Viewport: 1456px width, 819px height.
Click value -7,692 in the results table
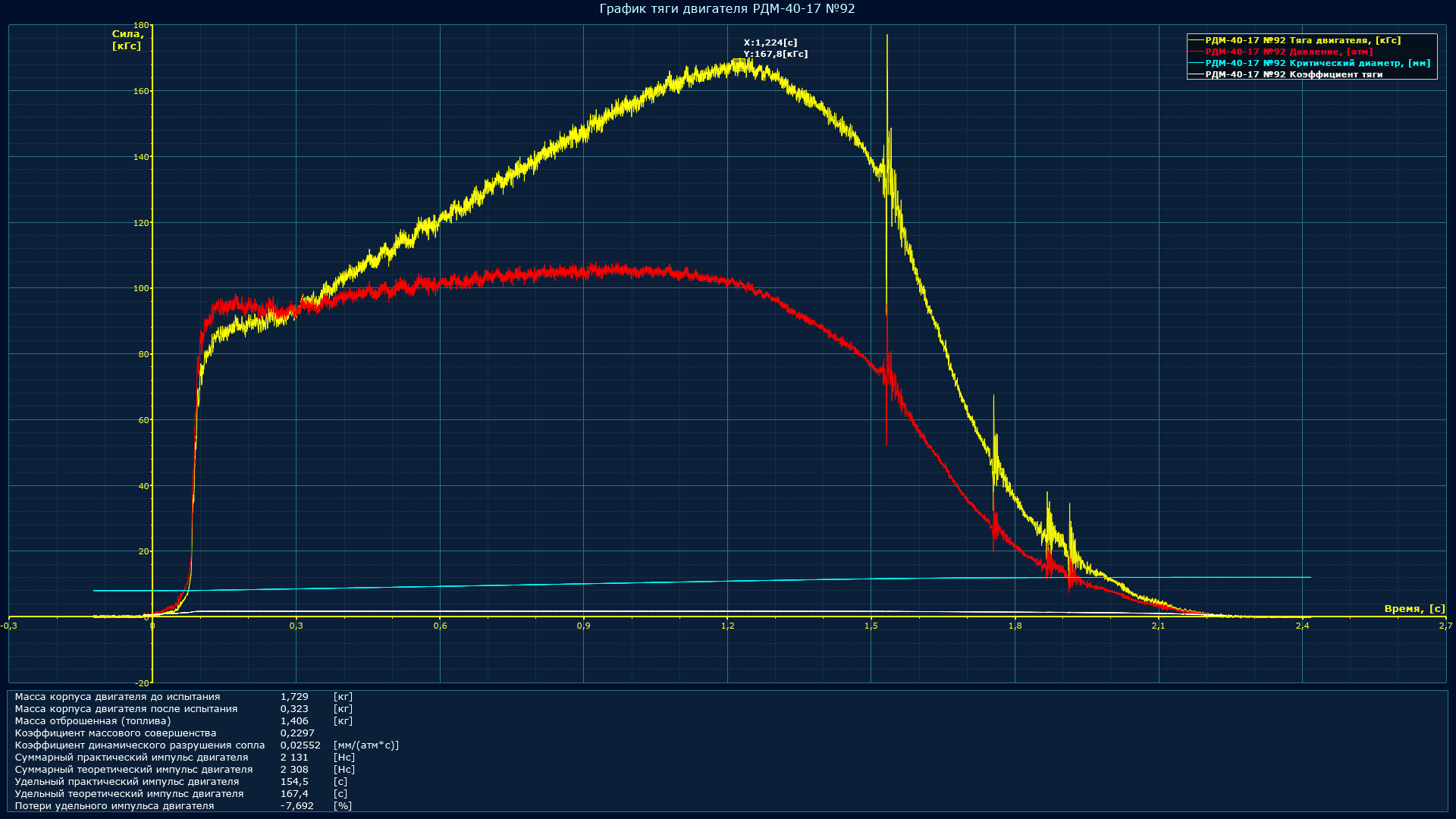click(297, 806)
